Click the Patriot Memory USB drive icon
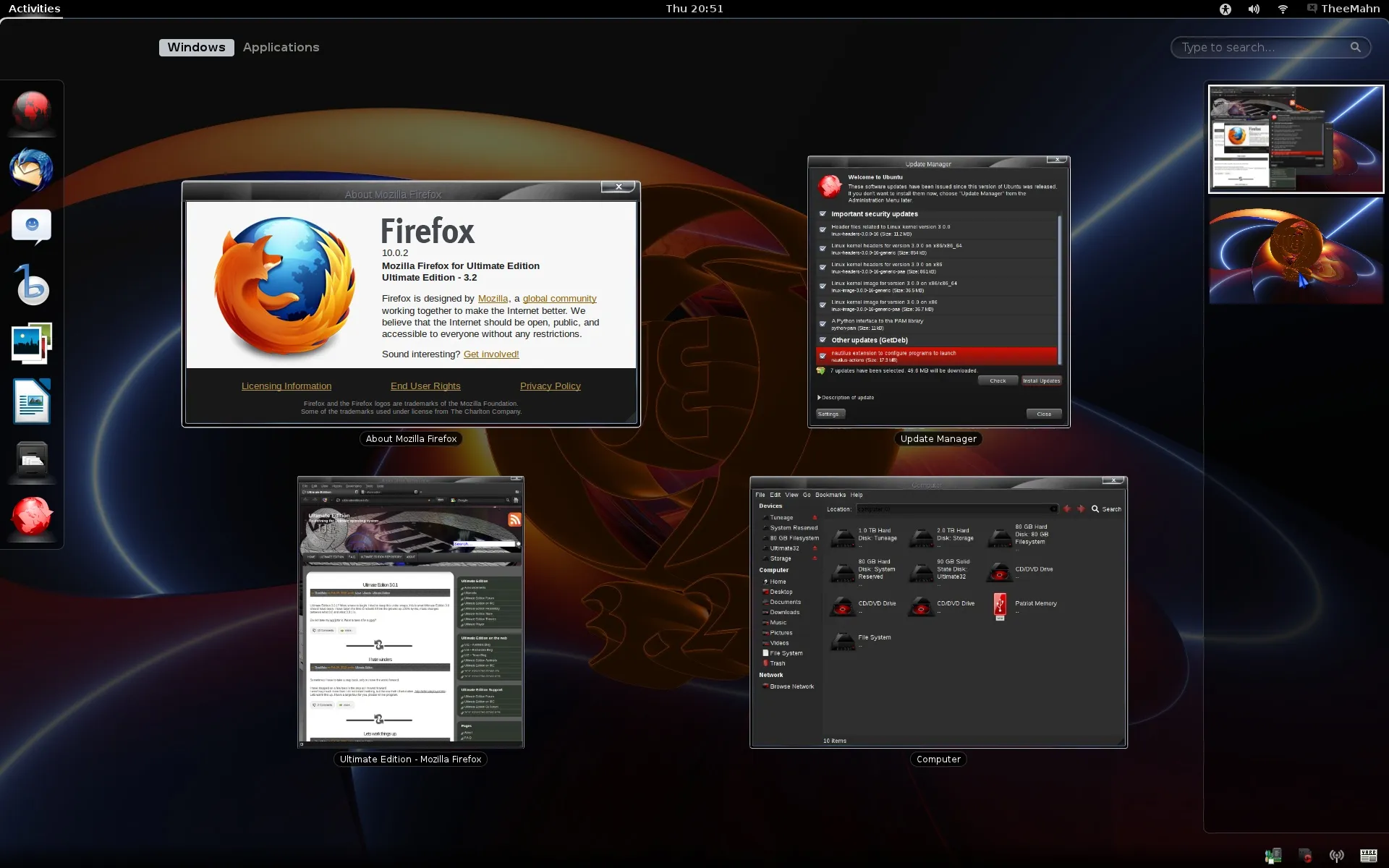Image resolution: width=1389 pixels, height=868 pixels. (1000, 606)
